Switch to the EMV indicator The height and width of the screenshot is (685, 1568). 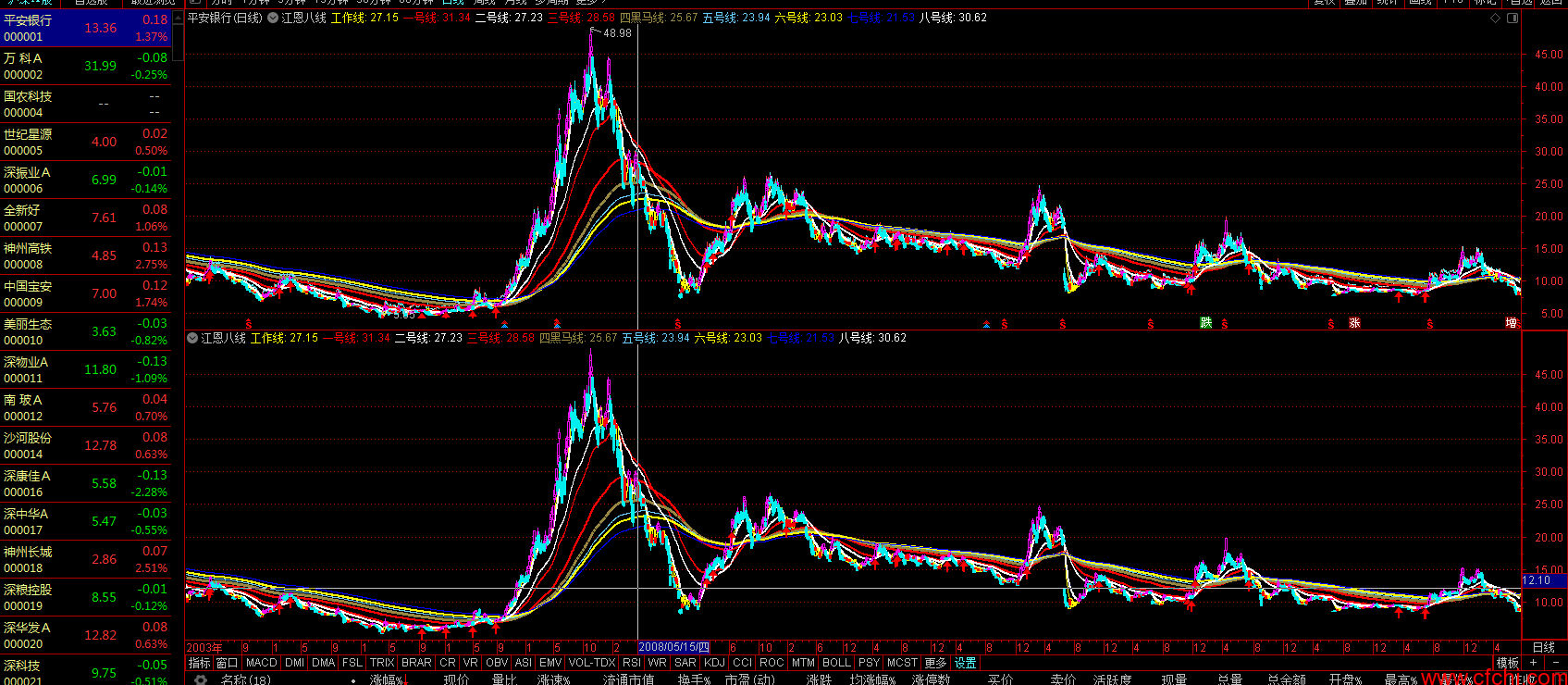point(550,663)
